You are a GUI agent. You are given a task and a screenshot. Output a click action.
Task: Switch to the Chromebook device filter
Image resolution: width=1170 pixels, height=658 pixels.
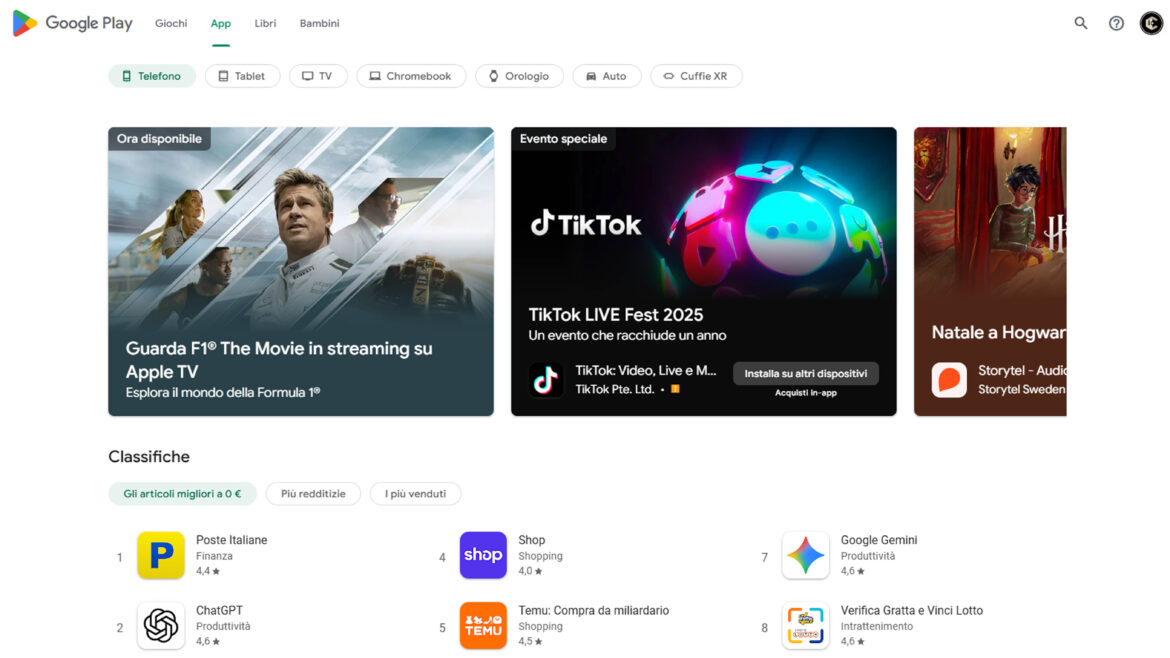[411, 76]
